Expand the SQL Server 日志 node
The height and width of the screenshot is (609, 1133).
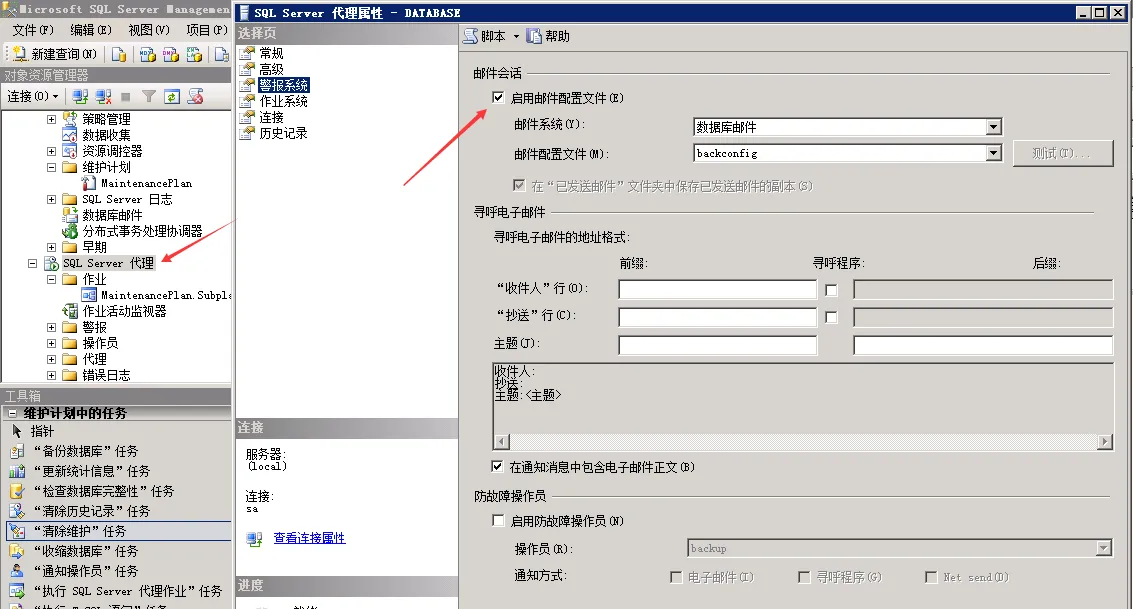coord(51,199)
